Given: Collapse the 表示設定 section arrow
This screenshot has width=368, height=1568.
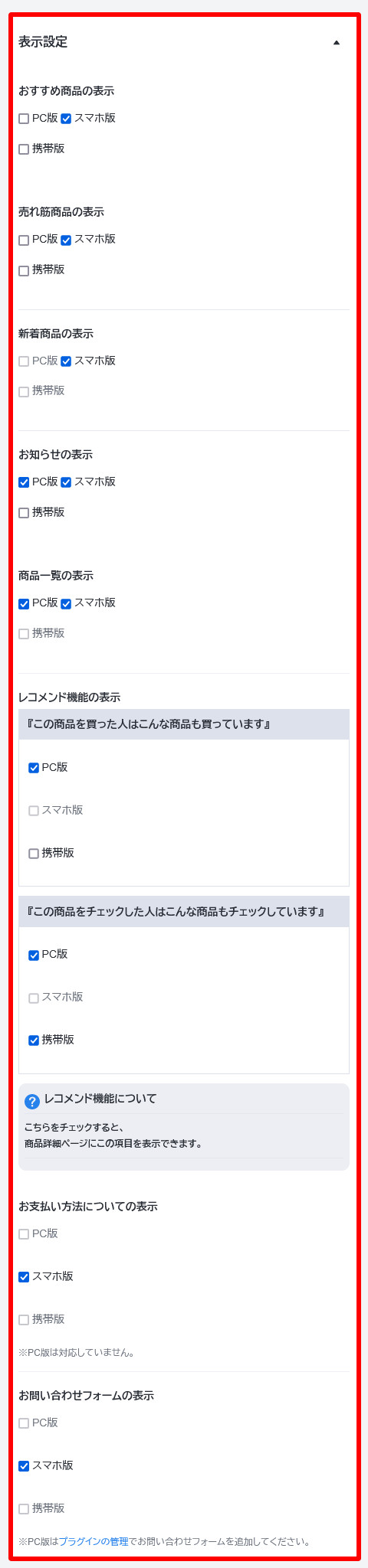Looking at the screenshot, I should [337, 43].
